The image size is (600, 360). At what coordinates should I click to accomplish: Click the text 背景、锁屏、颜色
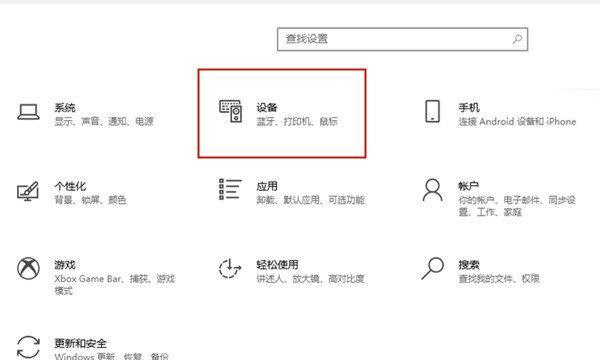point(90,200)
